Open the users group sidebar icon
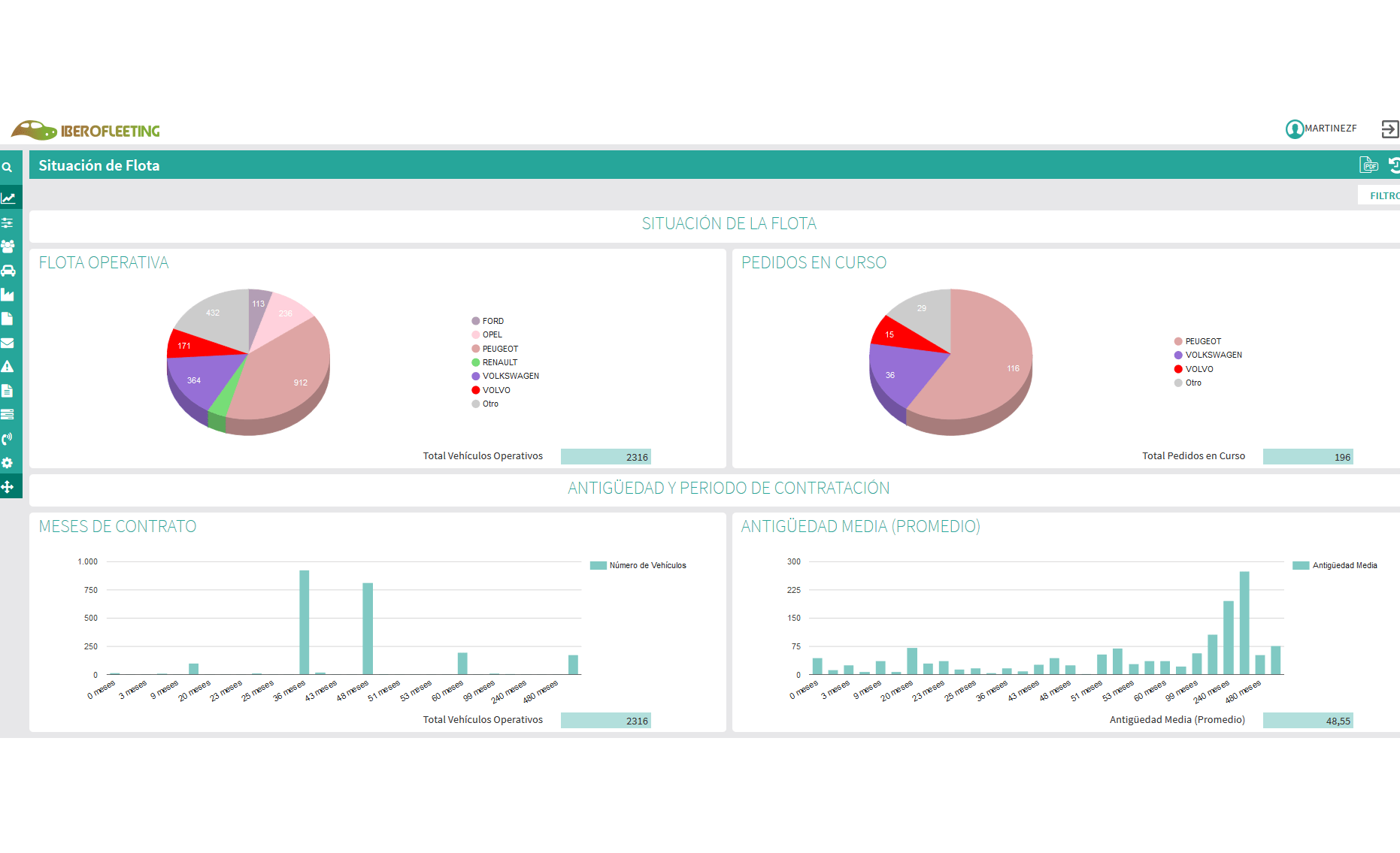1400x853 pixels. pyautogui.click(x=8, y=247)
